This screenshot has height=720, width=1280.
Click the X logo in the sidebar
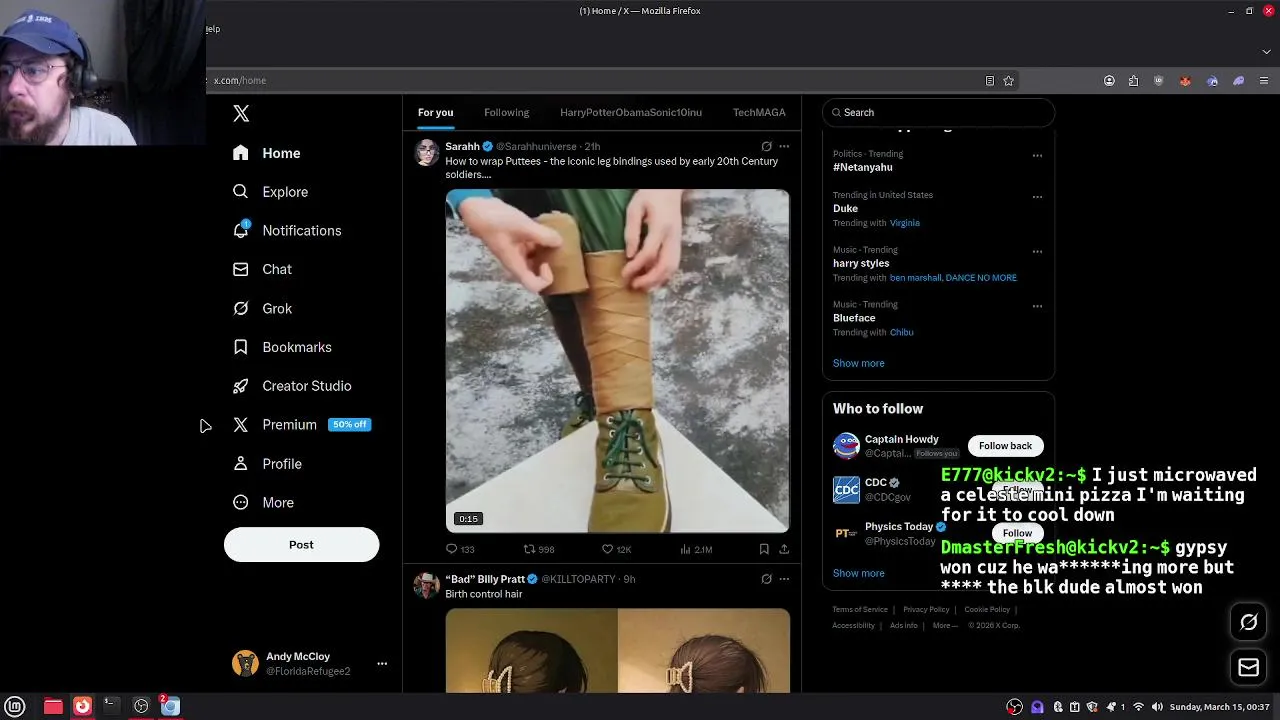pyautogui.click(x=241, y=114)
